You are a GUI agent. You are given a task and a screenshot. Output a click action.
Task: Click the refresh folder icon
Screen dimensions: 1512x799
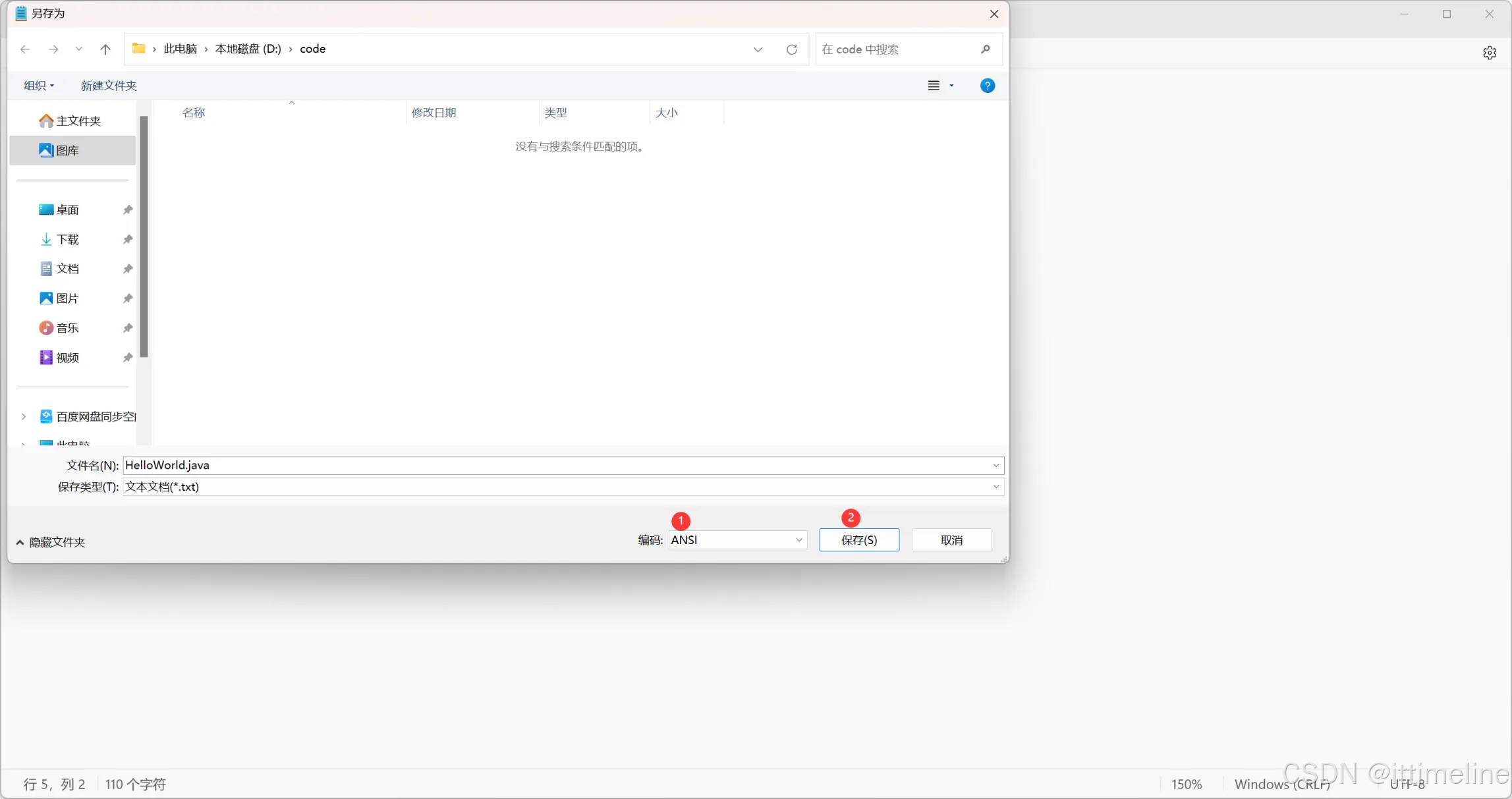tap(792, 49)
